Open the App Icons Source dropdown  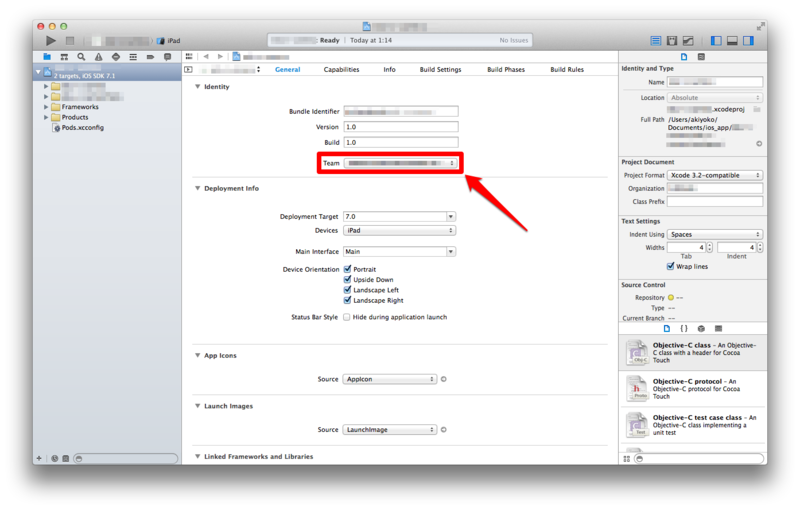[390, 379]
